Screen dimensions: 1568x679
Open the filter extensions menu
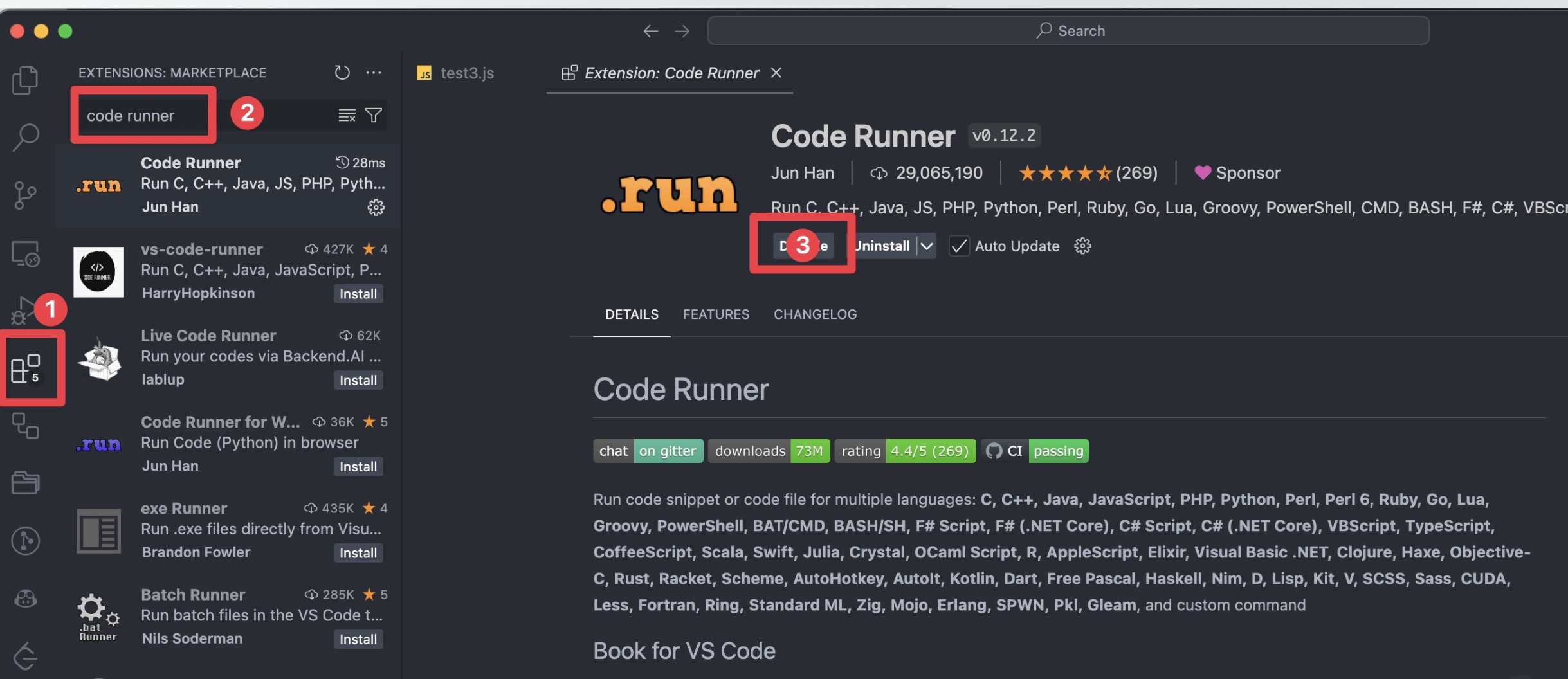(x=374, y=115)
